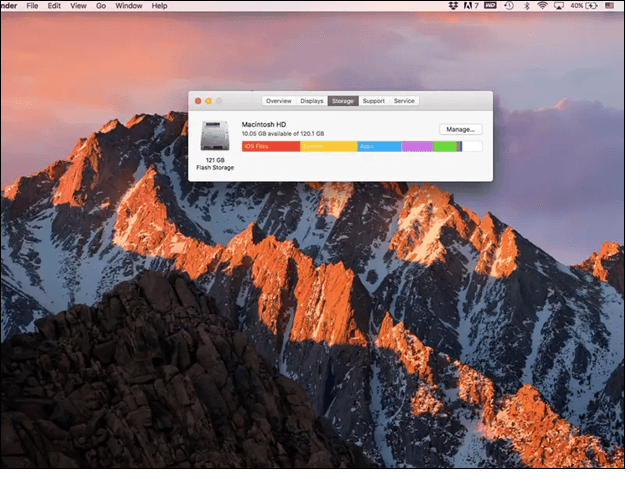Open the Wi-Fi status menu
The height and width of the screenshot is (492, 644).
tap(543, 6)
